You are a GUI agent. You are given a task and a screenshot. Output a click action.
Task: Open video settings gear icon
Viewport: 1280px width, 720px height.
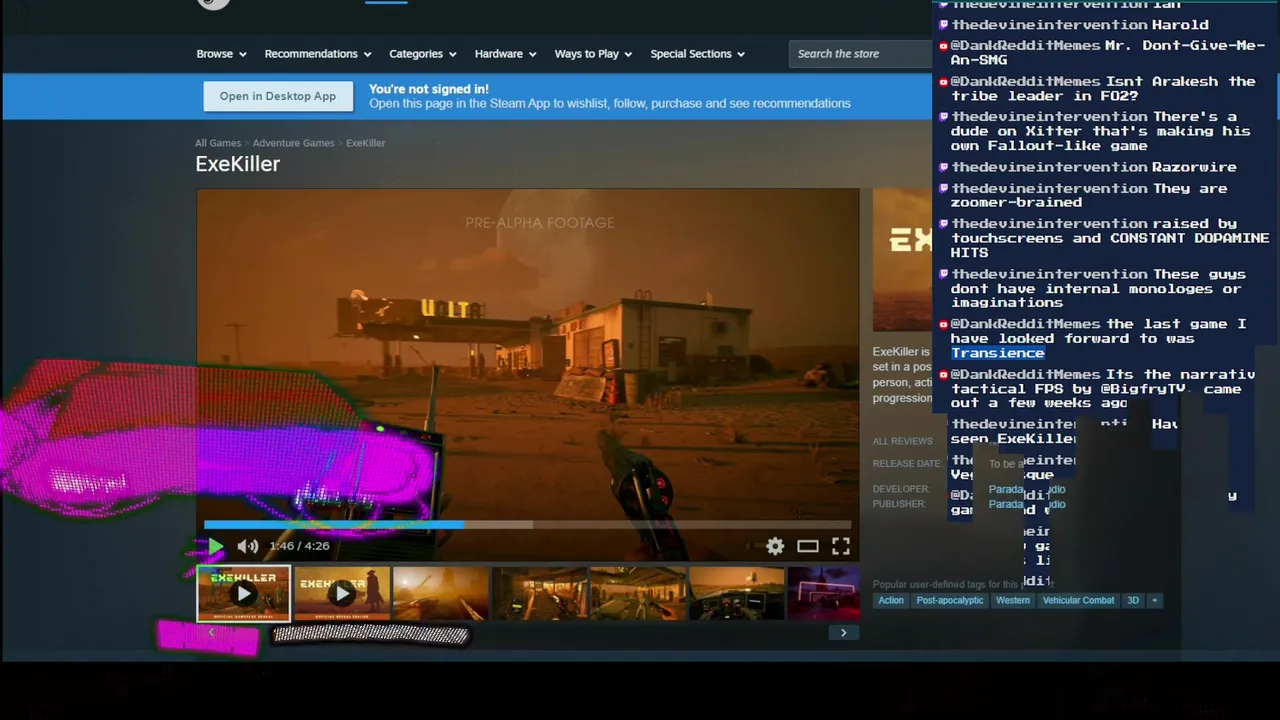tap(775, 546)
